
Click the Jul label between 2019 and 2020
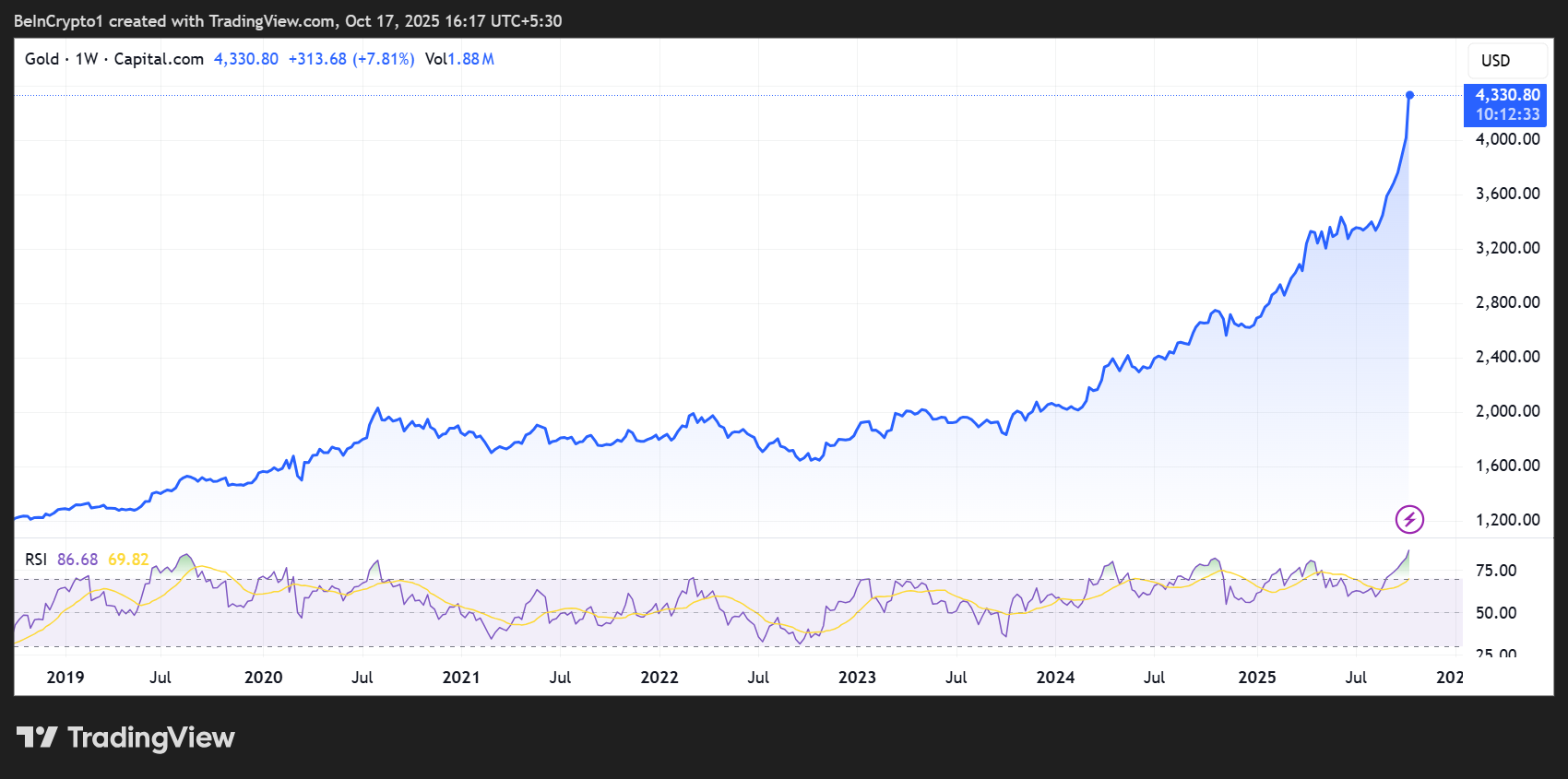(160, 678)
